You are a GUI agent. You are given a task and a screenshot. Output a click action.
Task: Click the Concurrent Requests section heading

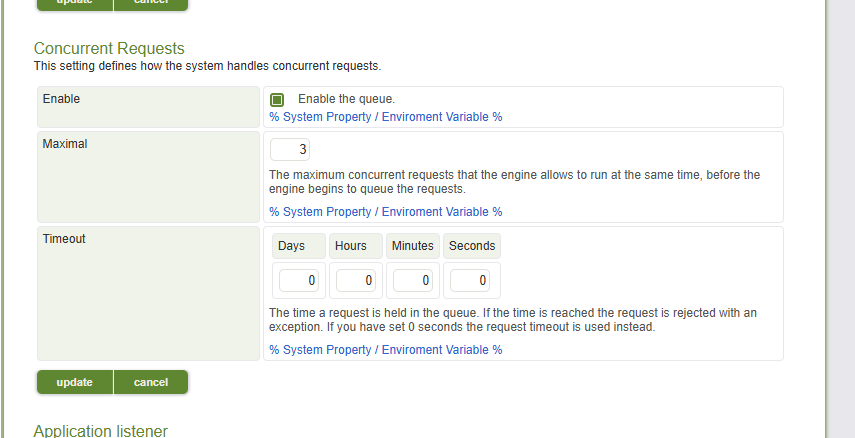[x=109, y=48]
